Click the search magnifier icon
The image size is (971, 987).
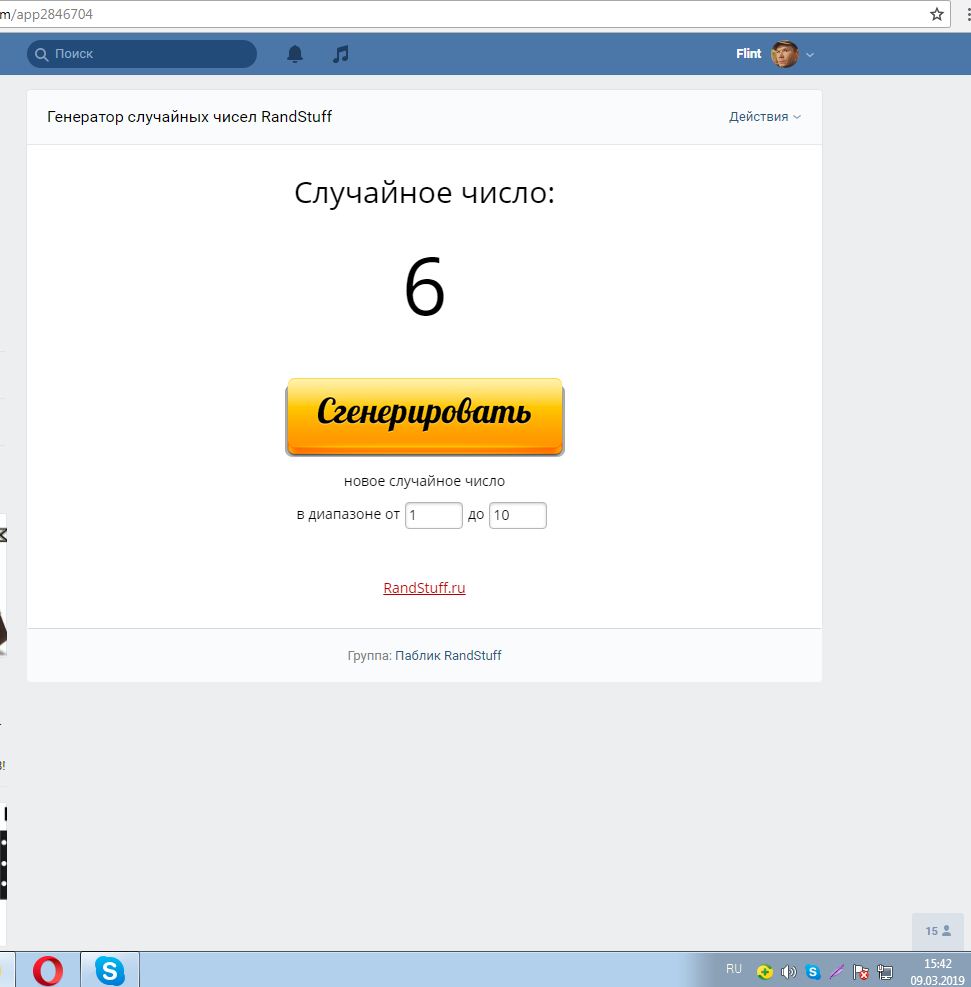click(42, 55)
